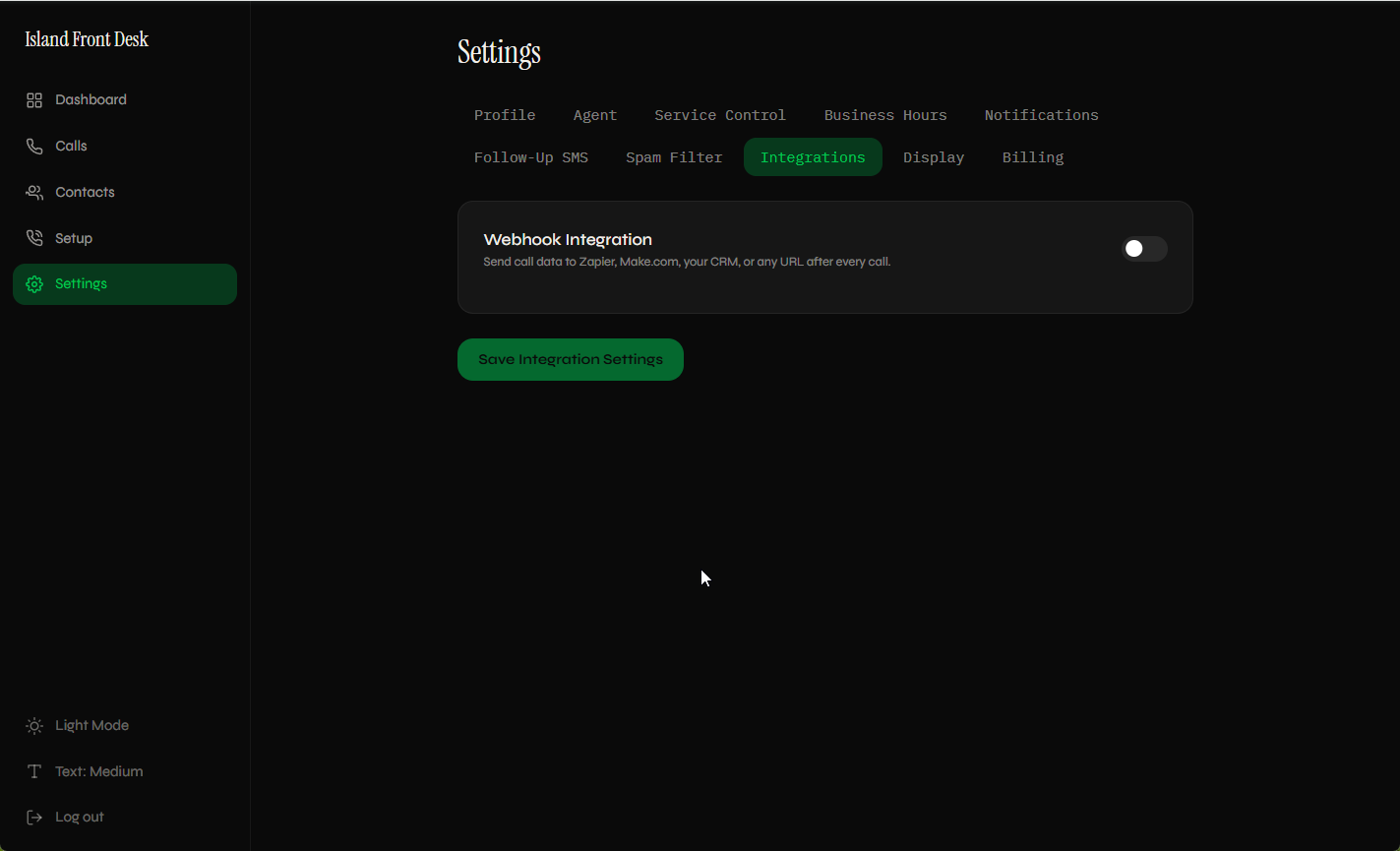The image size is (1400, 851).
Task: Open the Business Hours settings tab
Action: (884, 115)
